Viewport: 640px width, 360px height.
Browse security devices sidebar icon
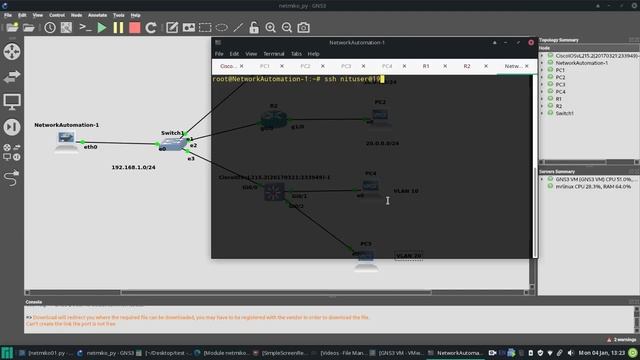click(12, 127)
